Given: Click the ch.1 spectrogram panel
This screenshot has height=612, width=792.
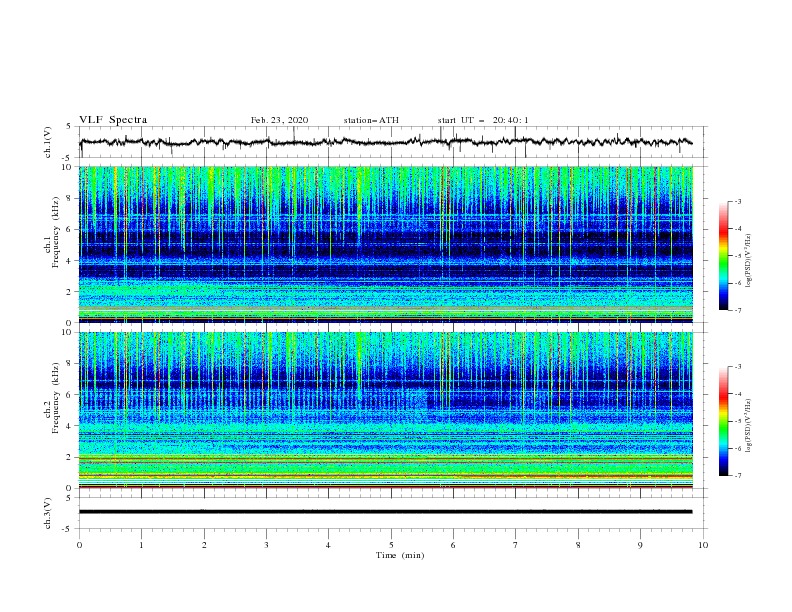Looking at the screenshot, I should [386, 244].
